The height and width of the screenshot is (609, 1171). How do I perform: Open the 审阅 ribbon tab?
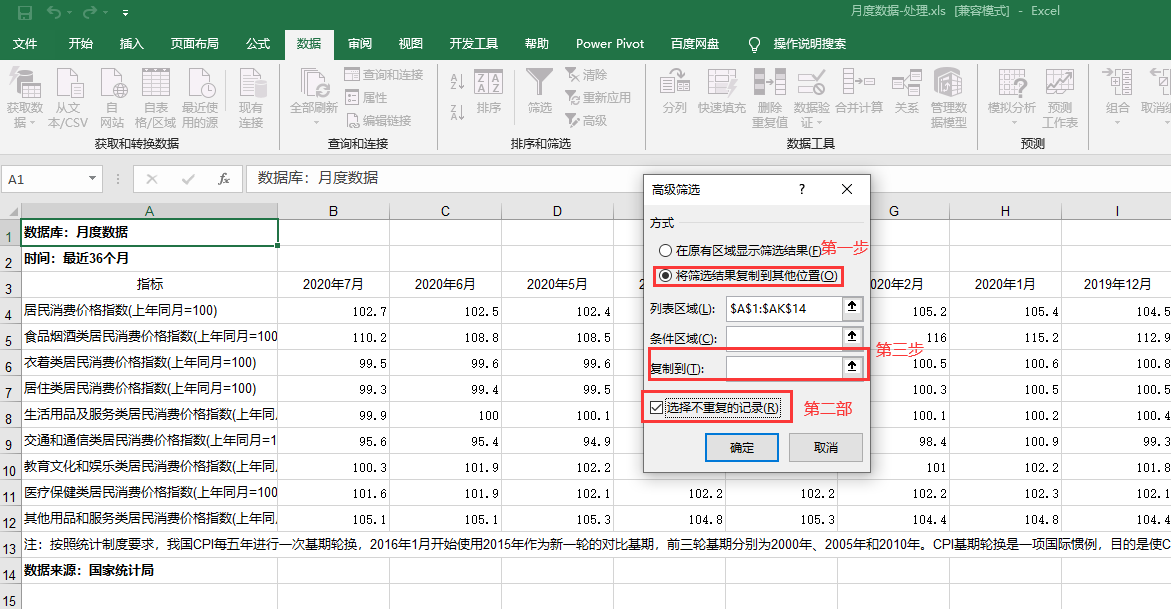click(x=359, y=43)
